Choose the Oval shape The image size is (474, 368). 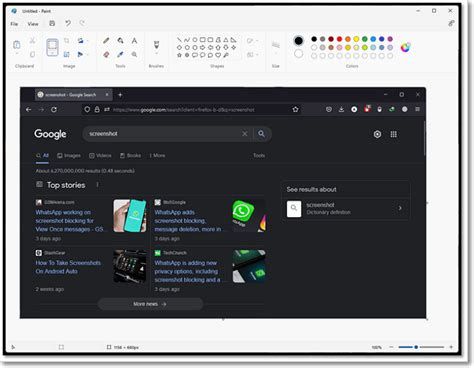[x=195, y=40]
